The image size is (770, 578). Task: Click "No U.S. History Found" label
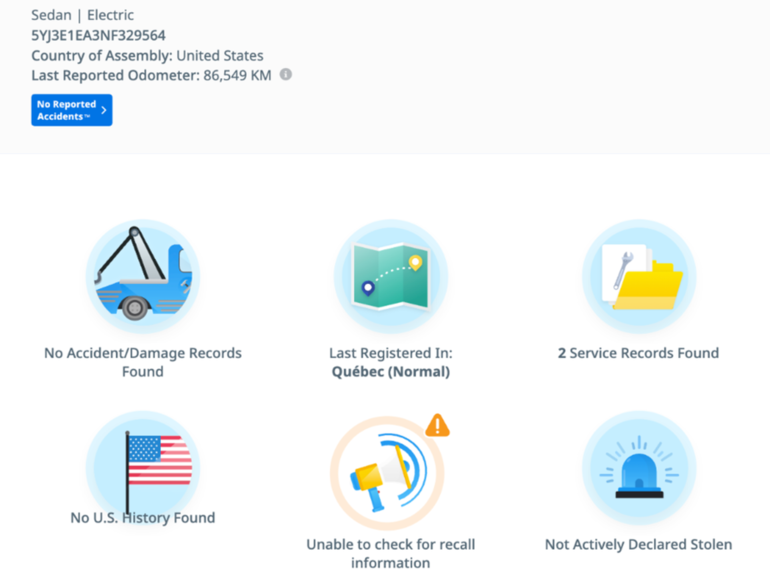143,518
